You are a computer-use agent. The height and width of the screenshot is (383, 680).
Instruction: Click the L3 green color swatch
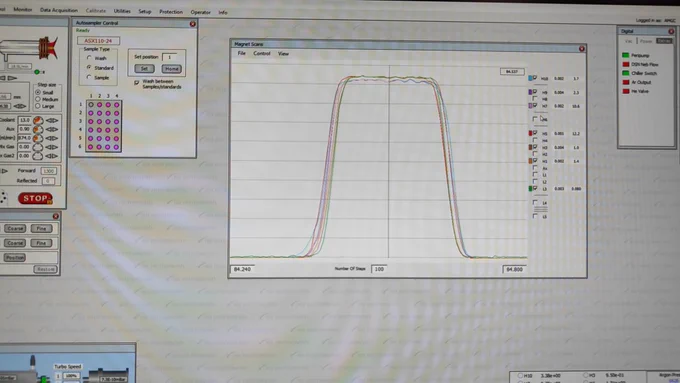click(x=530, y=189)
